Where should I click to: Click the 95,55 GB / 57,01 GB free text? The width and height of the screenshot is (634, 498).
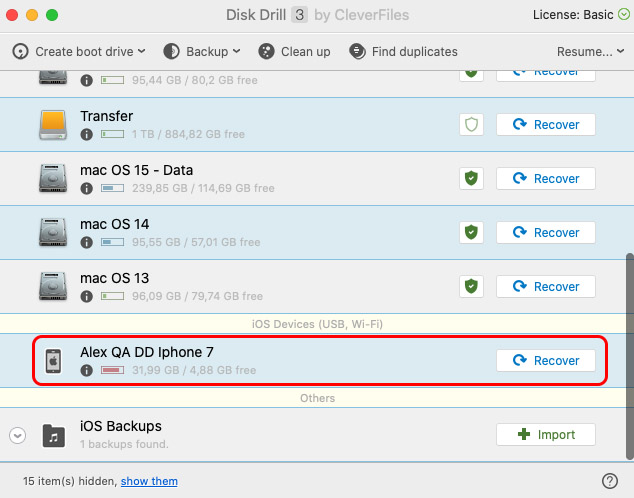point(196,242)
